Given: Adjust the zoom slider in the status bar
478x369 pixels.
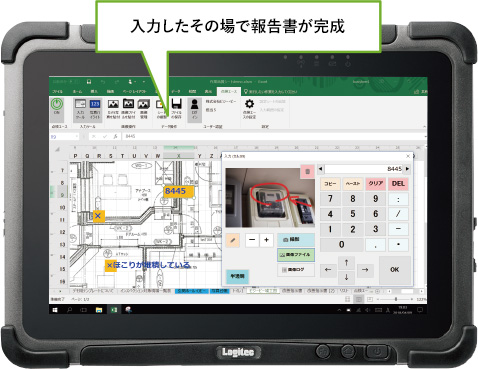Looking at the screenshot, I should tap(396, 299).
